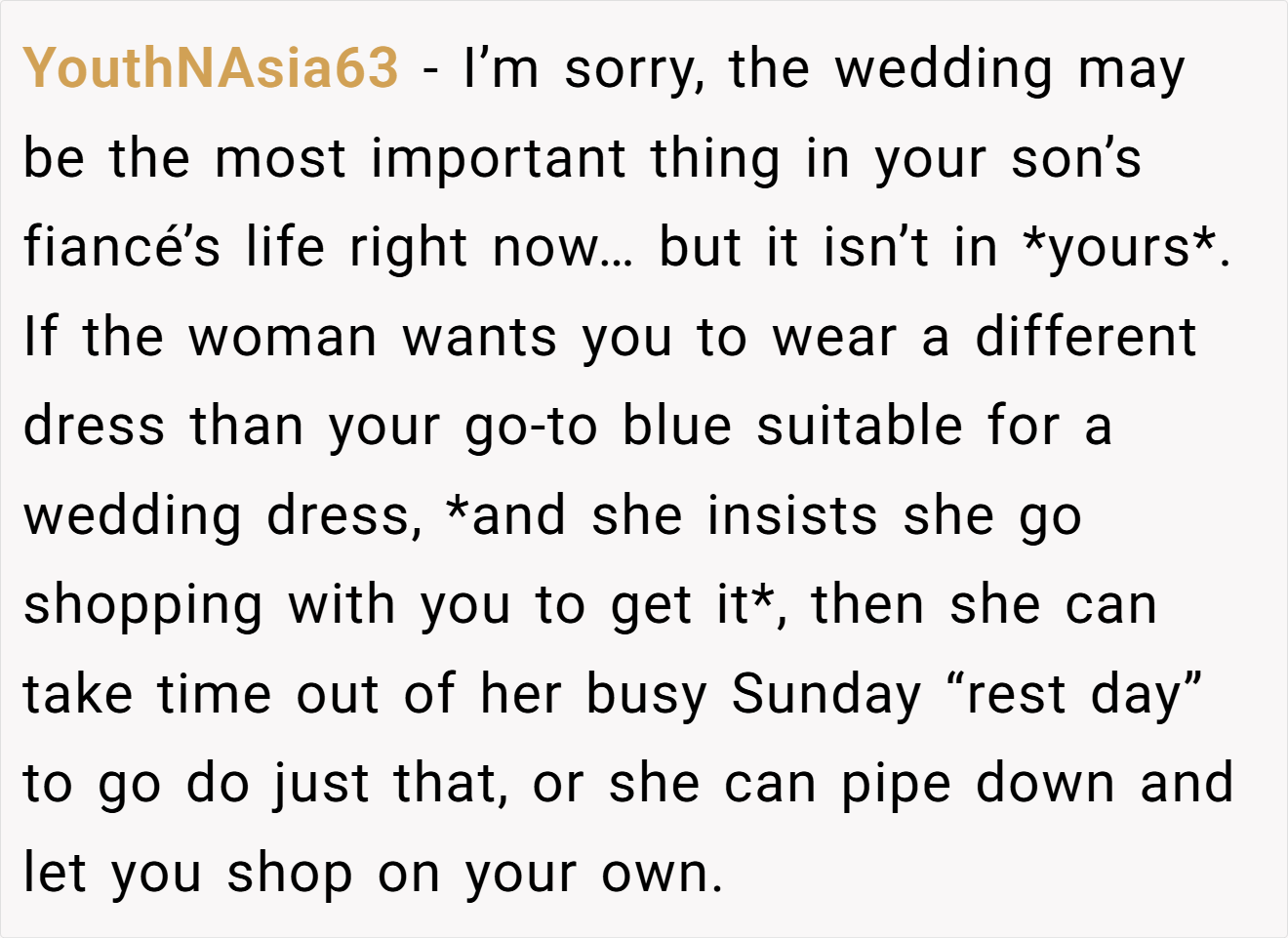Click the word "busy" in the comment
Screen dimensions: 1288x938
[x=646, y=697]
